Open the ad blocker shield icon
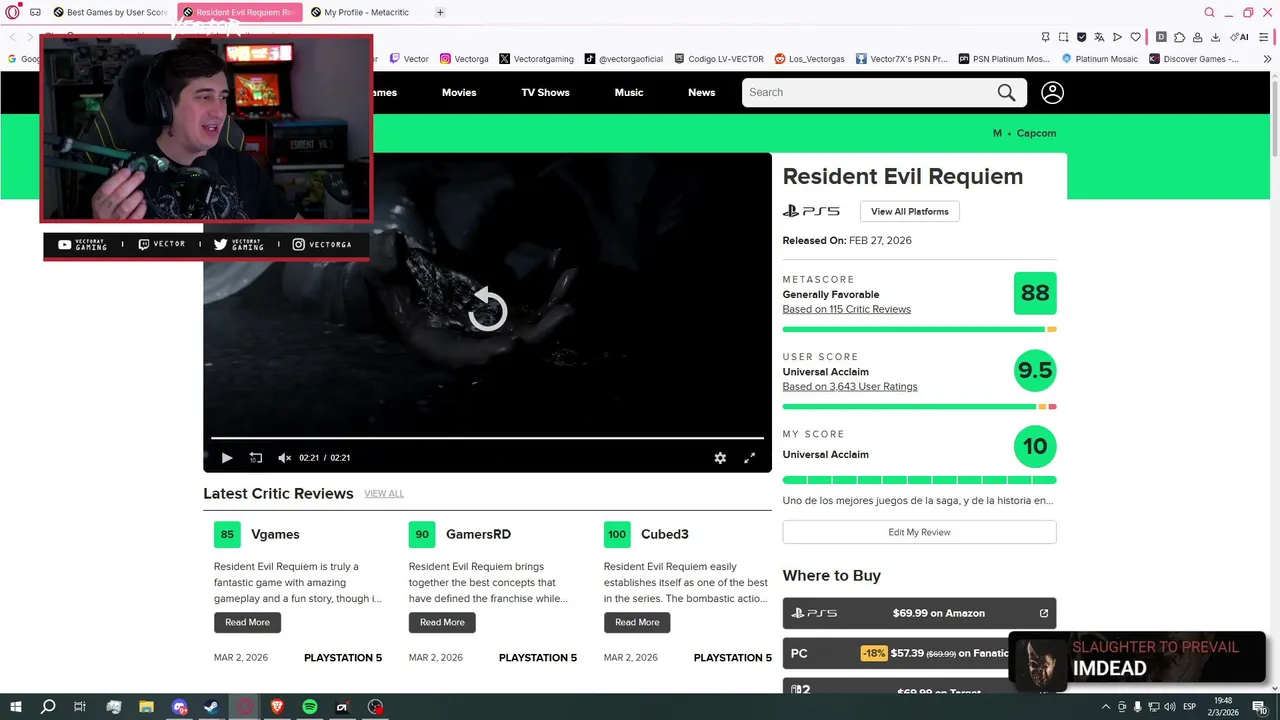Viewport: 1280px width, 720px height. [1081, 37]
